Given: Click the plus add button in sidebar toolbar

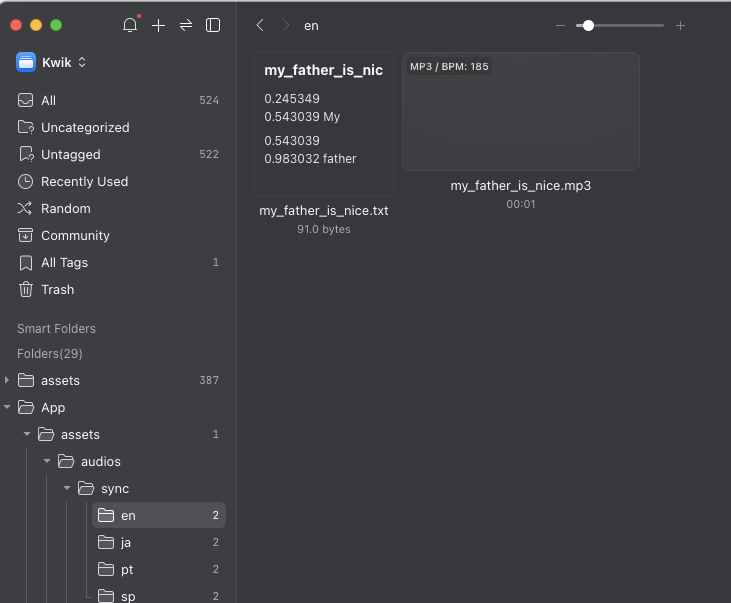Looking at the screenshot, I should (x=159, y=26).
